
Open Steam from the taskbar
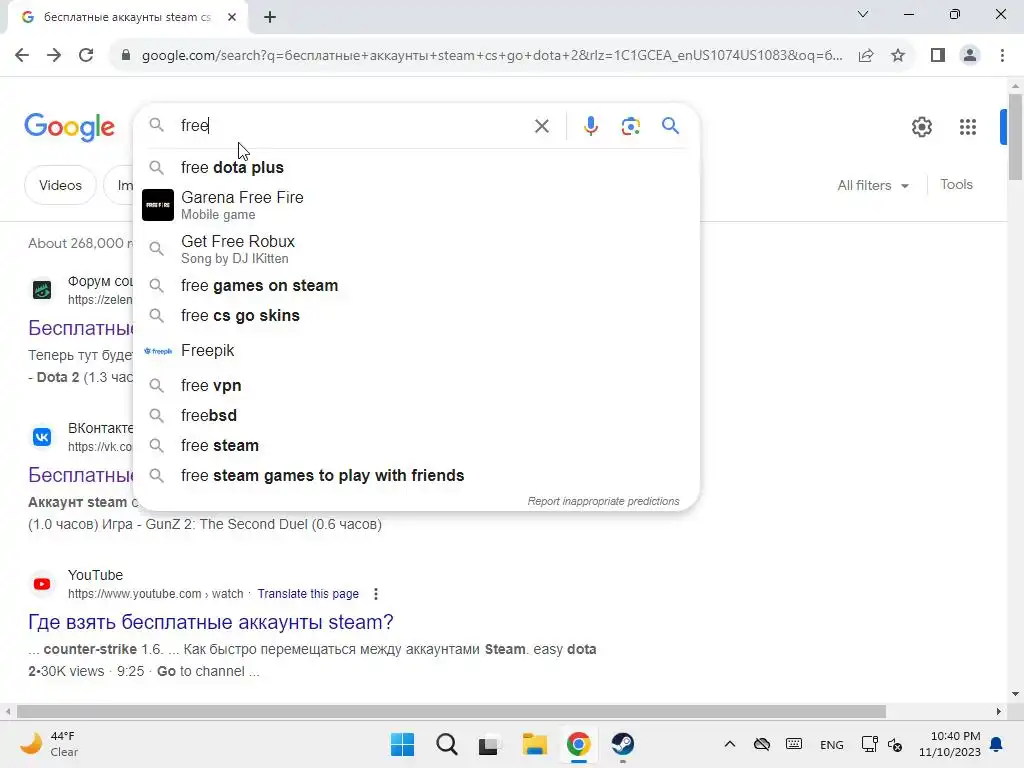point(622,744)
